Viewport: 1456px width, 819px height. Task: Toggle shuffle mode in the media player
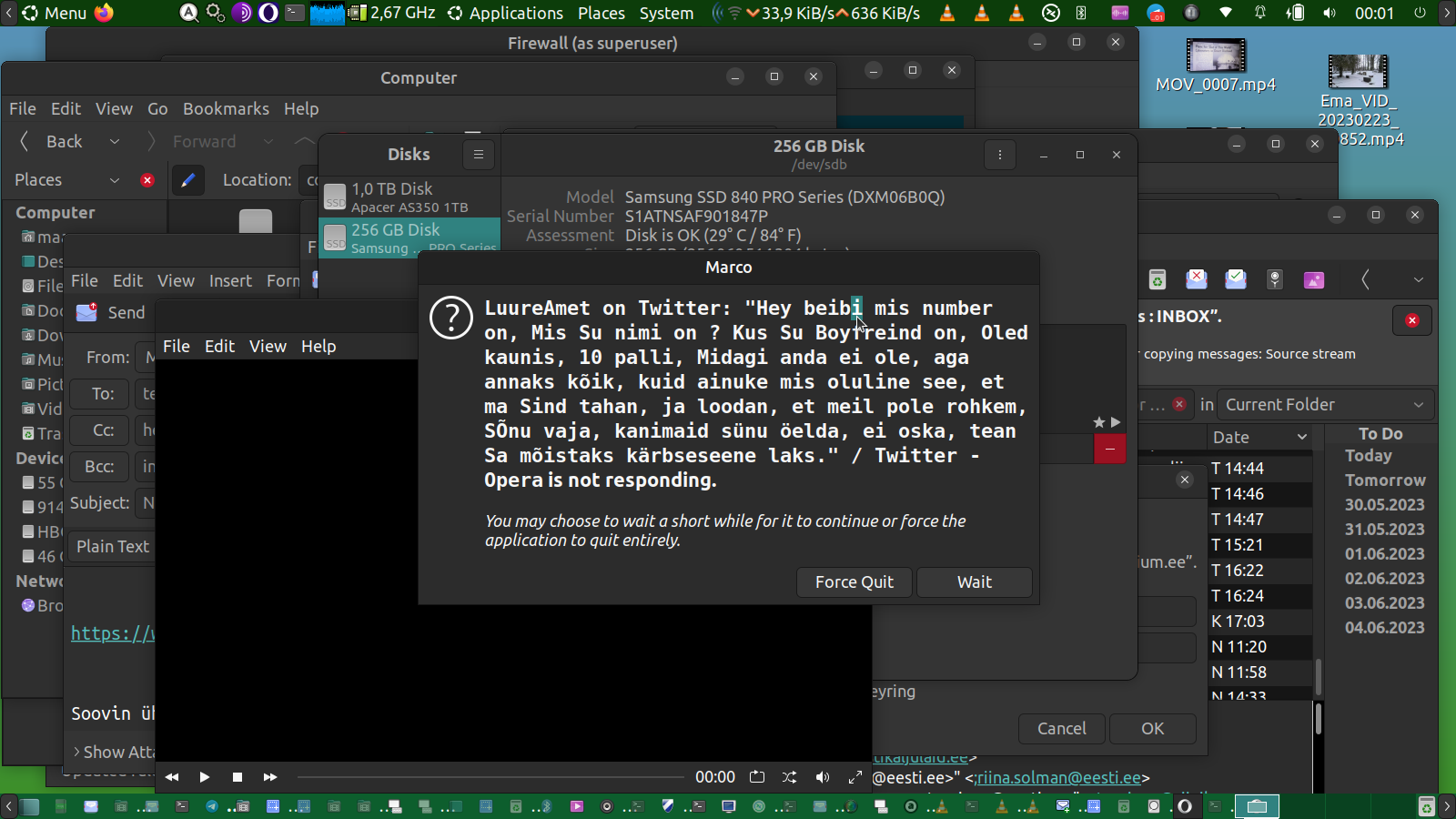(789, 777)
